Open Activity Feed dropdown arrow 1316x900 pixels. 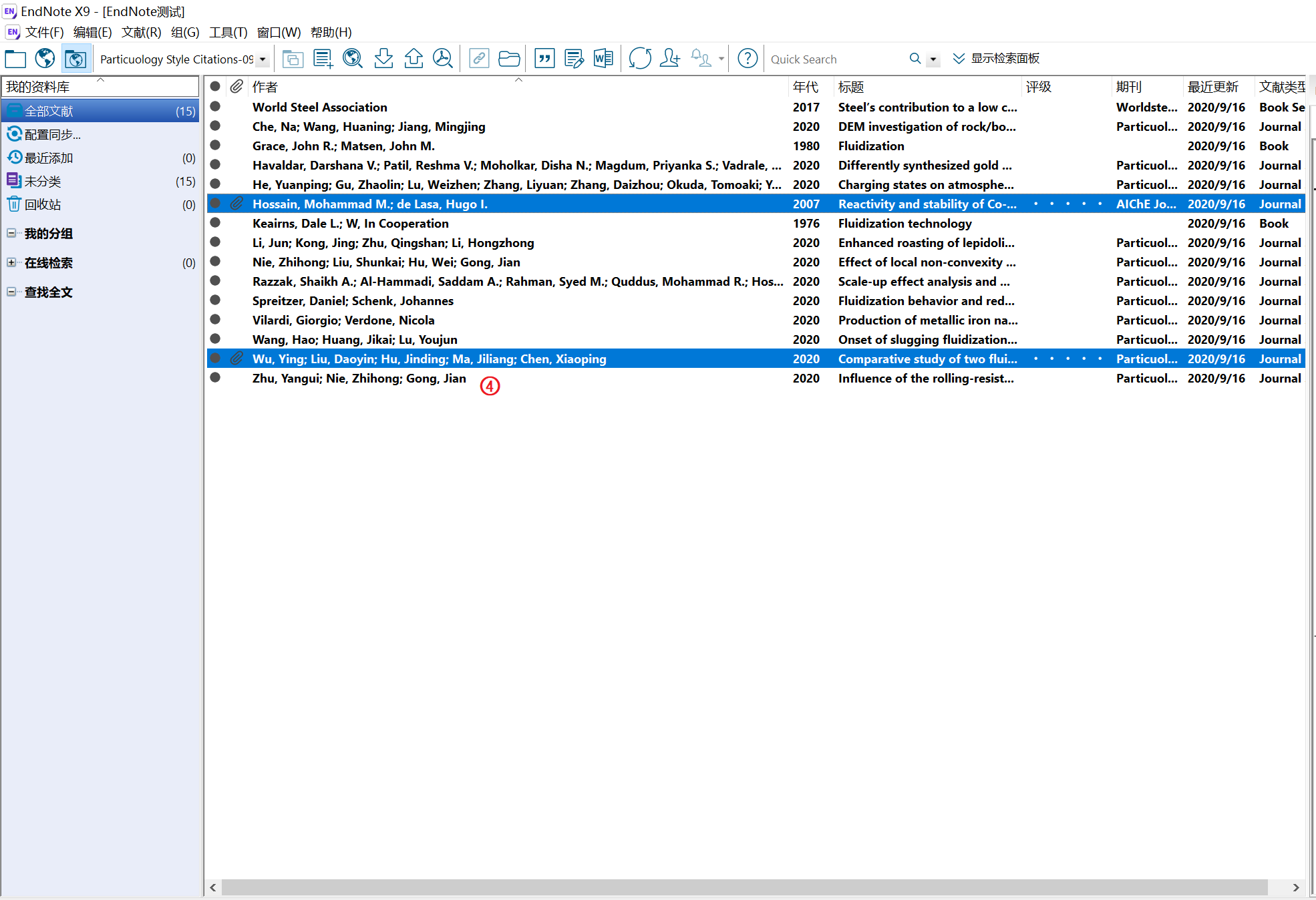[x=721, y=59]
